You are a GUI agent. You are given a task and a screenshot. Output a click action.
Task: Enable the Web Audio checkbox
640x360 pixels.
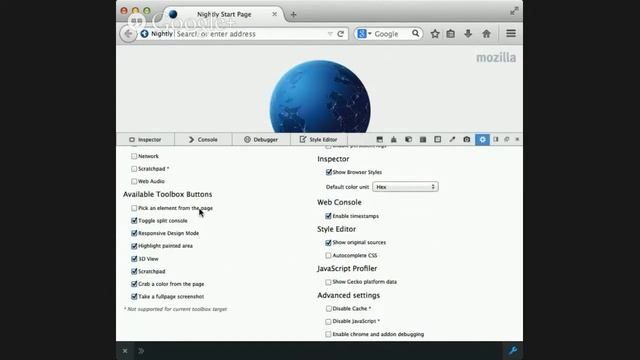click(x=134, y=181)
